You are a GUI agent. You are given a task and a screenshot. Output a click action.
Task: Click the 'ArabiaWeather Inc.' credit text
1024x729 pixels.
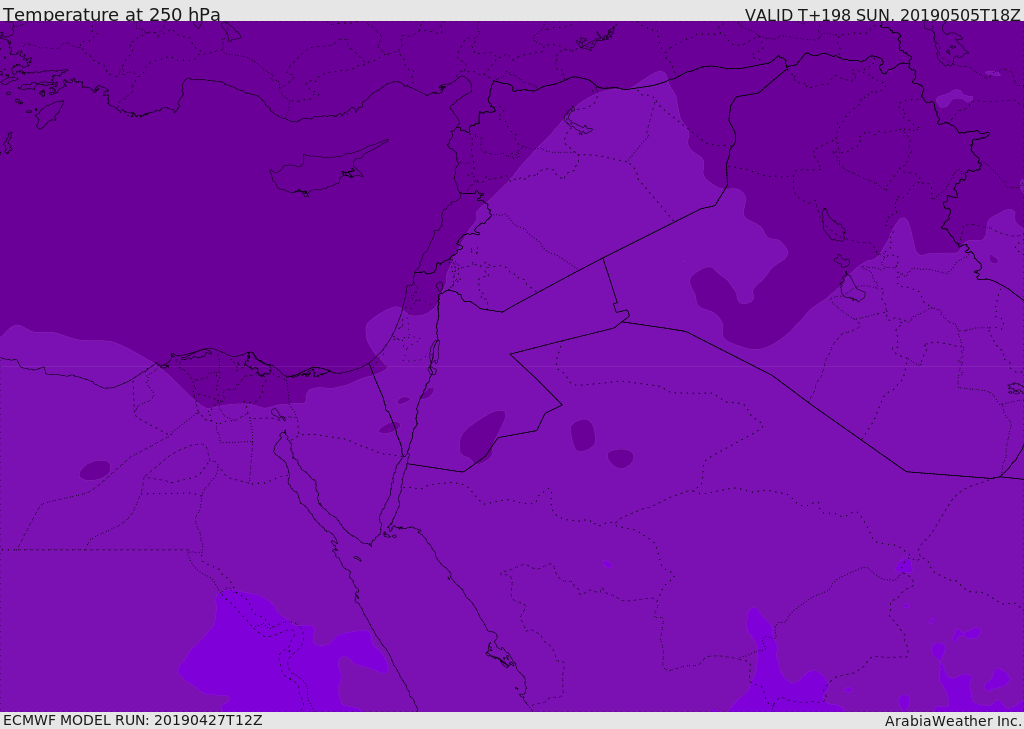[953, 721]
